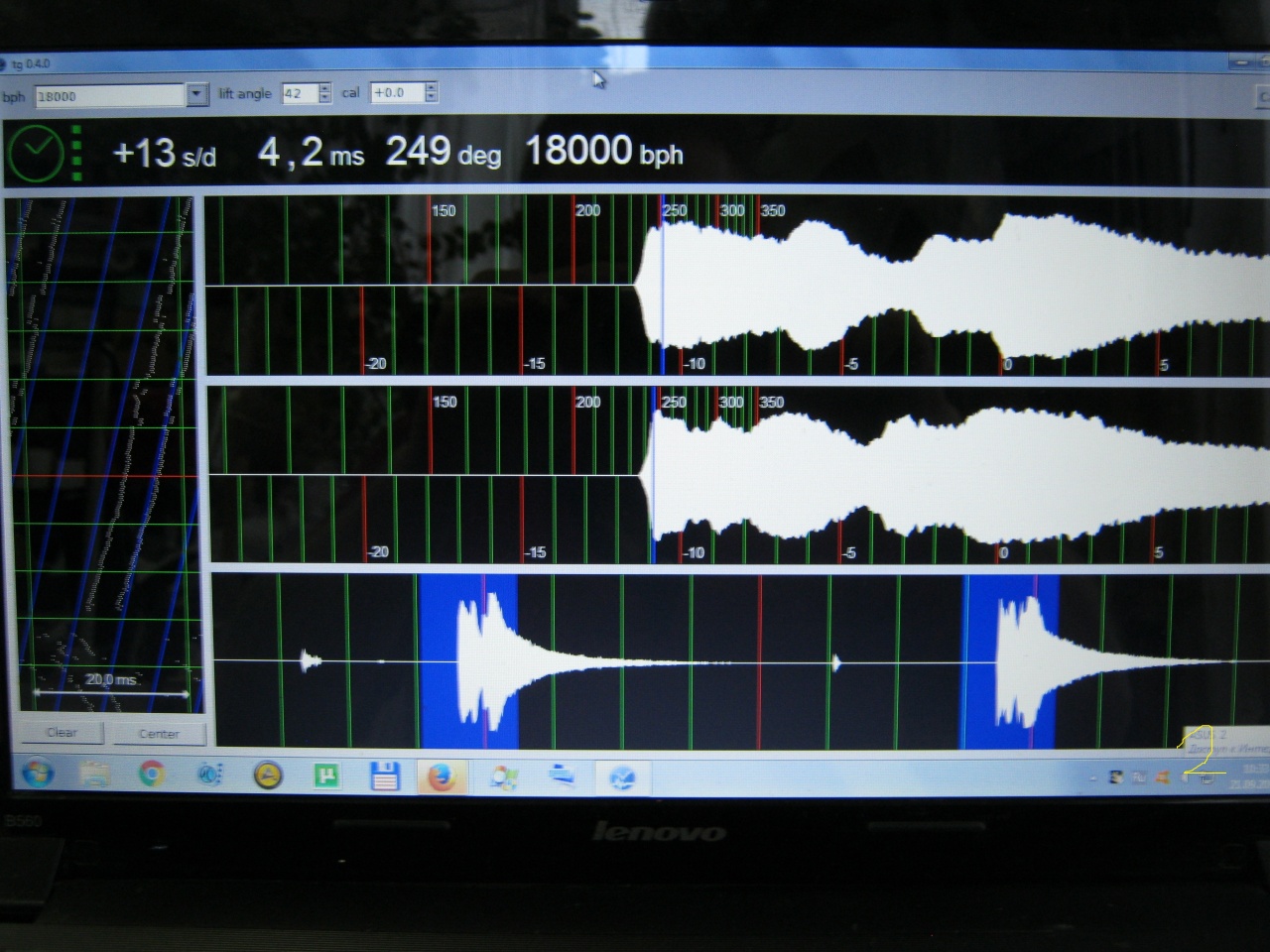Open the green uTorrent taskbar icon
Screen dimensions: 1270x952
point(325,775)
